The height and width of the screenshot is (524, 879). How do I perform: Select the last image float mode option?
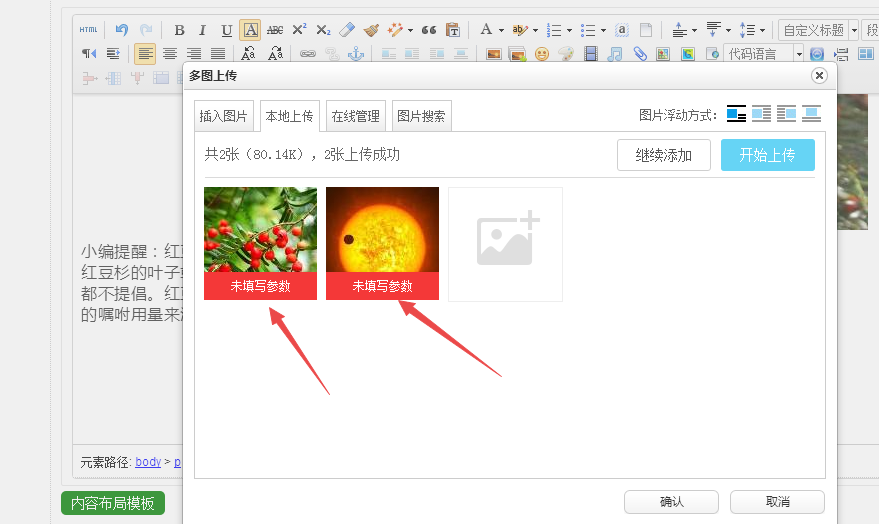(x=811, y=114)
